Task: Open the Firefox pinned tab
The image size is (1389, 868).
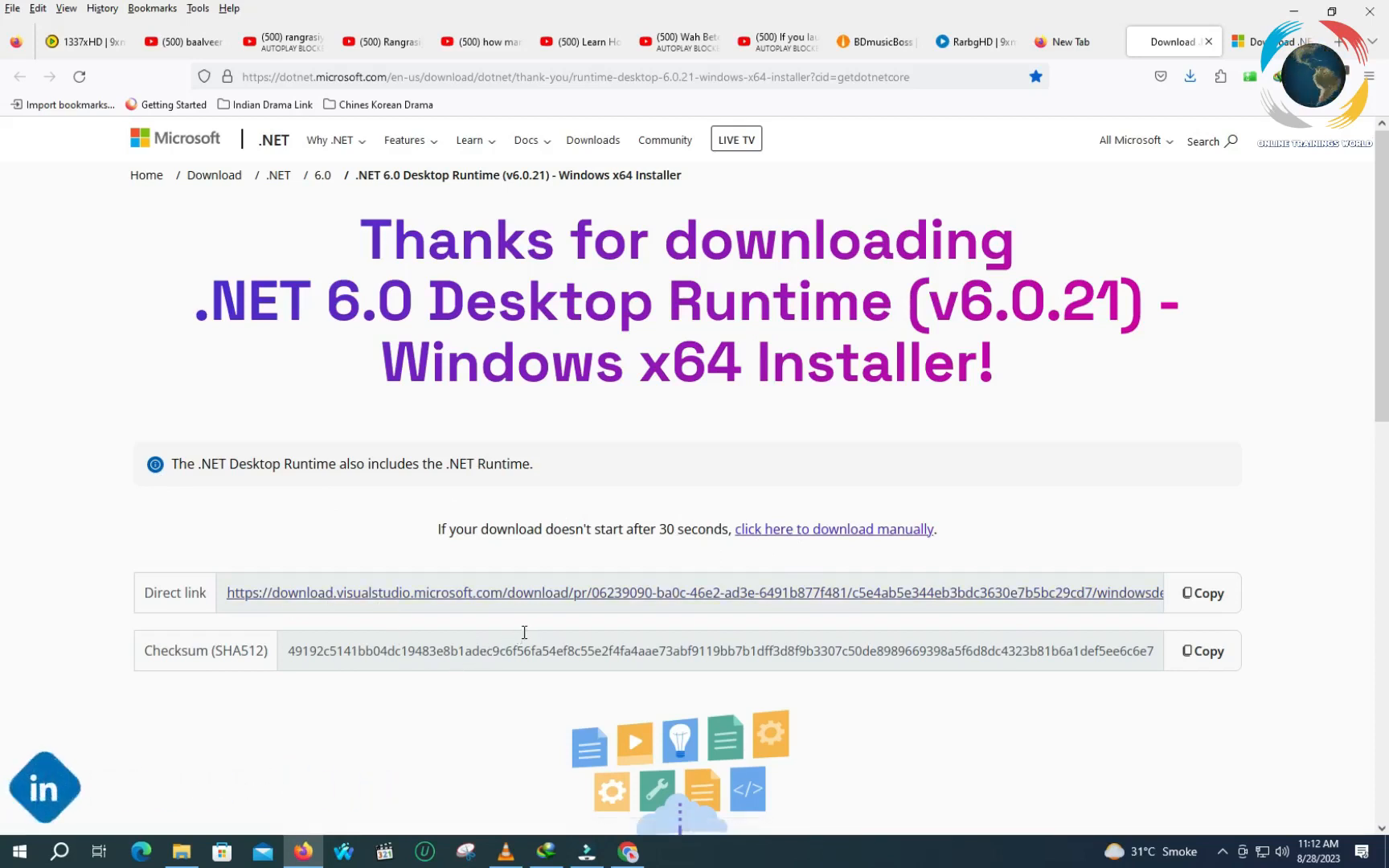Action: coord(16,42)
